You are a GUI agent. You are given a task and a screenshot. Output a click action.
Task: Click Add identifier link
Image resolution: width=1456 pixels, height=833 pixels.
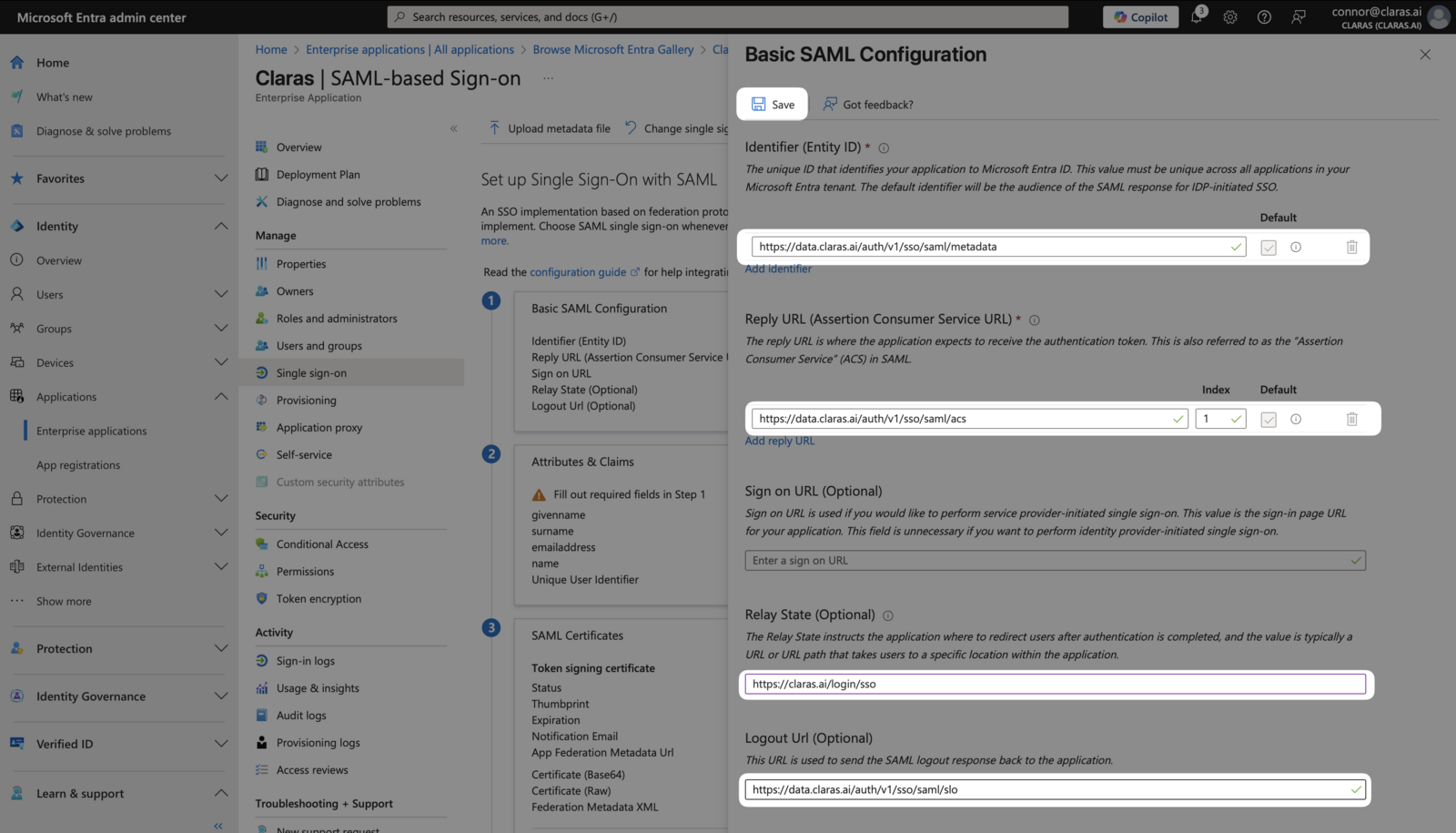(x=778, y=269)
